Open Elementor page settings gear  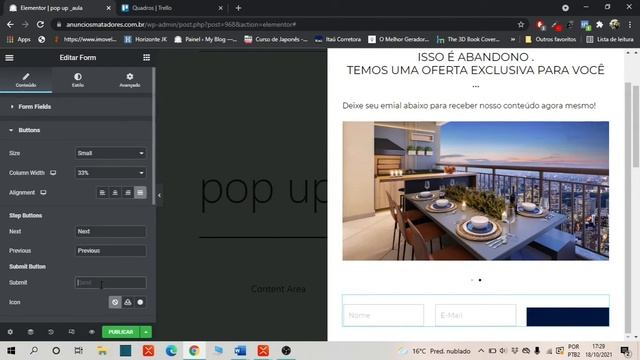click(10, 332)
